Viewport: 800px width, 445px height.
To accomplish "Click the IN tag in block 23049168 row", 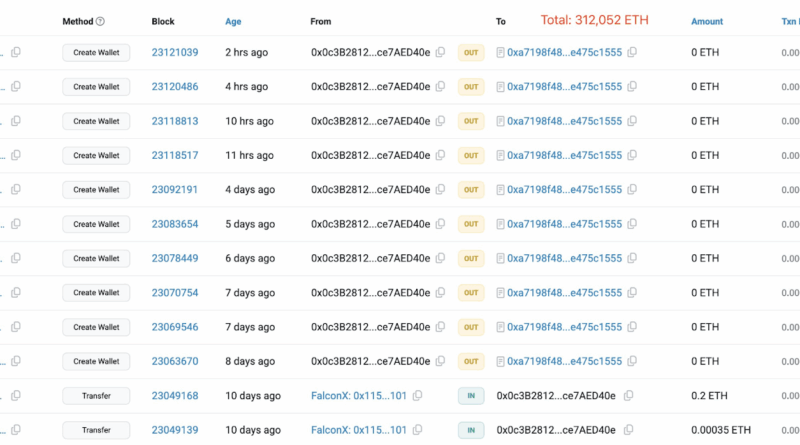I will pos(471,395).
